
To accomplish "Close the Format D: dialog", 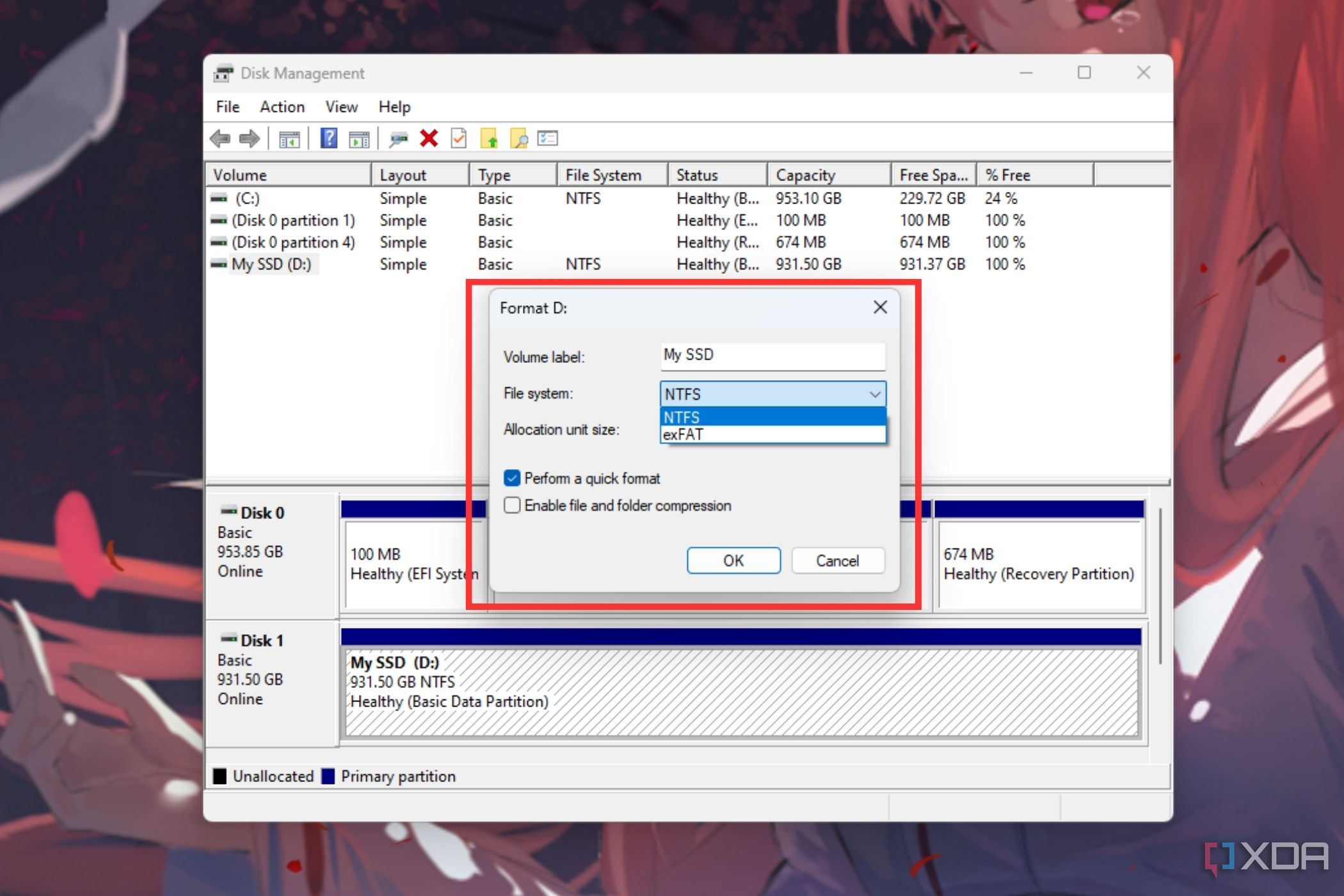I will click(880, 308).
